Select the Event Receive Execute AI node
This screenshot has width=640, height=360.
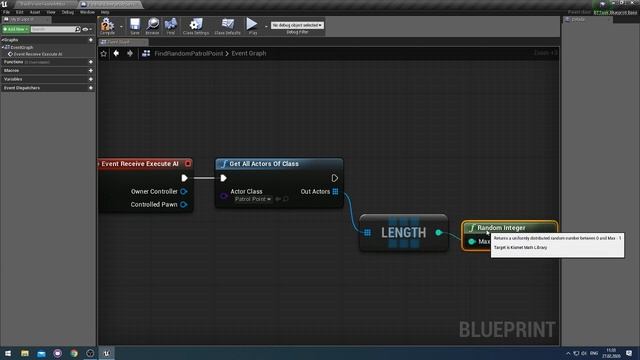(140, 164)
